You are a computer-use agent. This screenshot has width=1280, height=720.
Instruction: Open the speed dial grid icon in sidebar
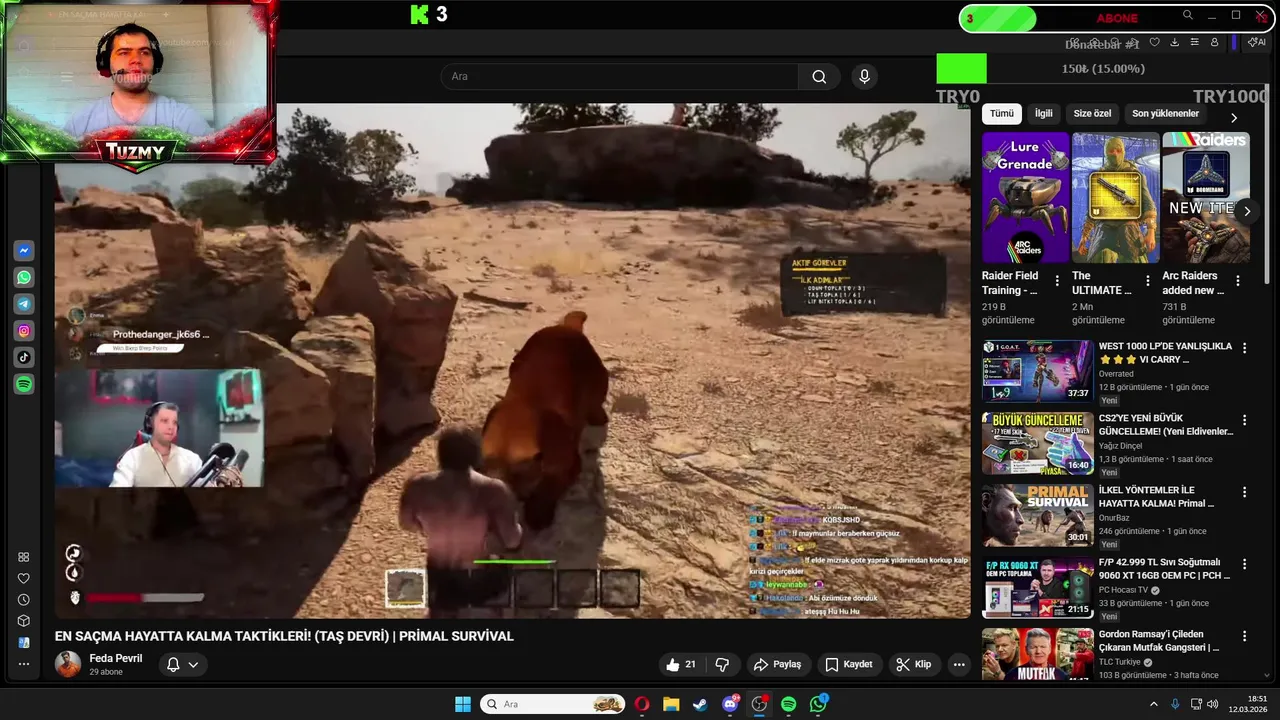24,557
